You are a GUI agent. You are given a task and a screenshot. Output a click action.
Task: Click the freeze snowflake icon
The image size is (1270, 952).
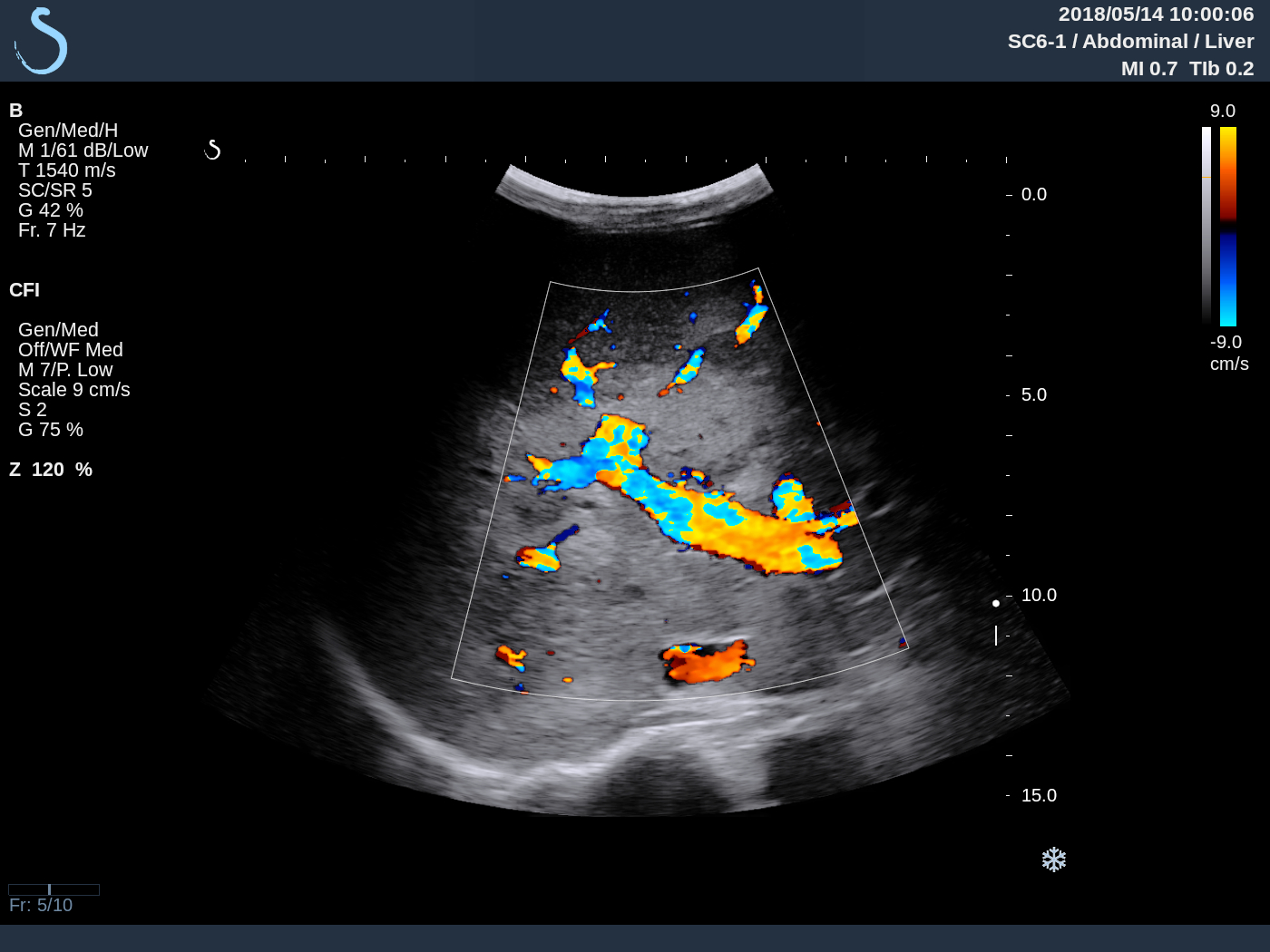click(1053, 858)
